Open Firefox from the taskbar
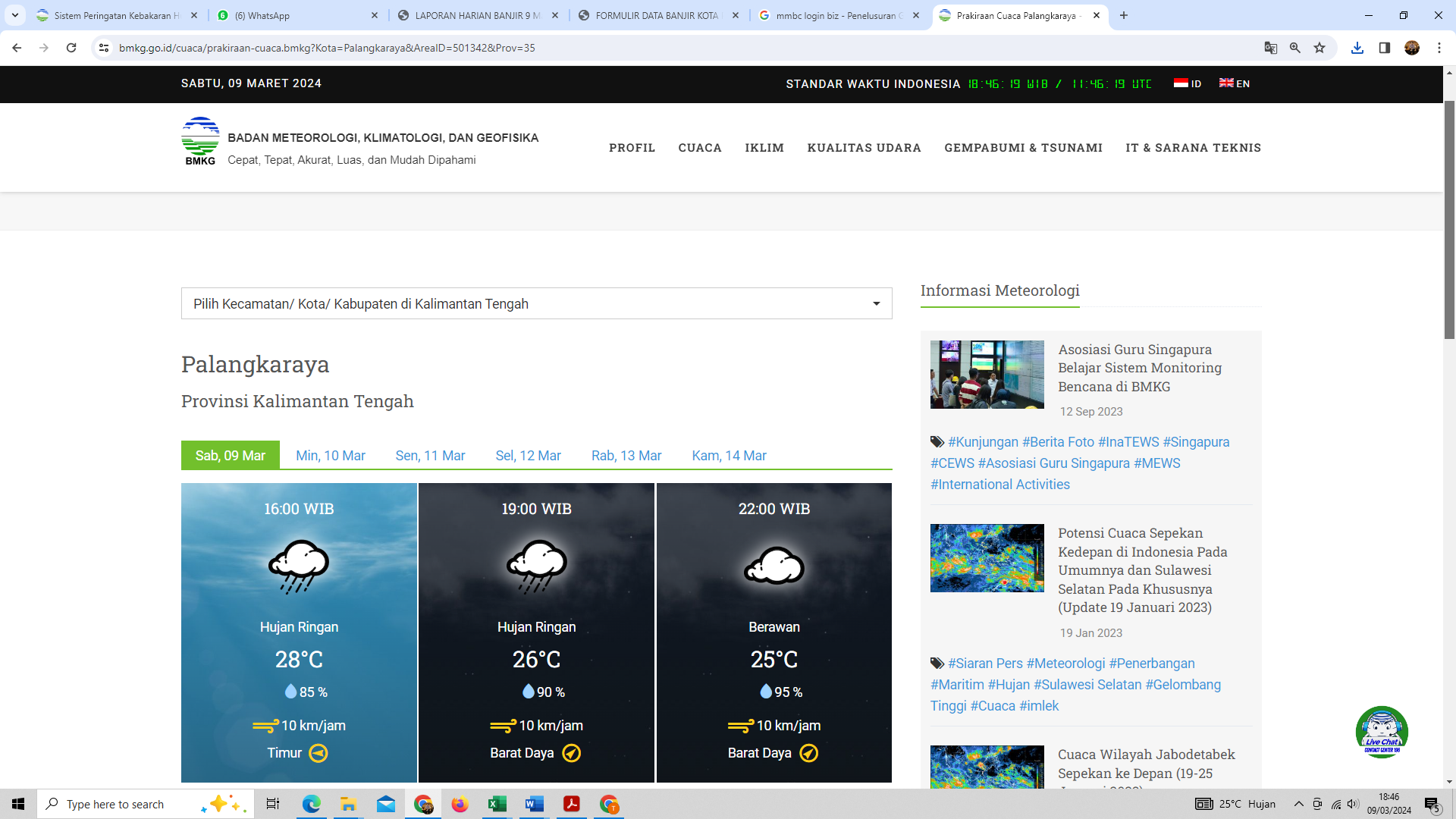This screenshot has width=1456, height=819. [460, 804]
